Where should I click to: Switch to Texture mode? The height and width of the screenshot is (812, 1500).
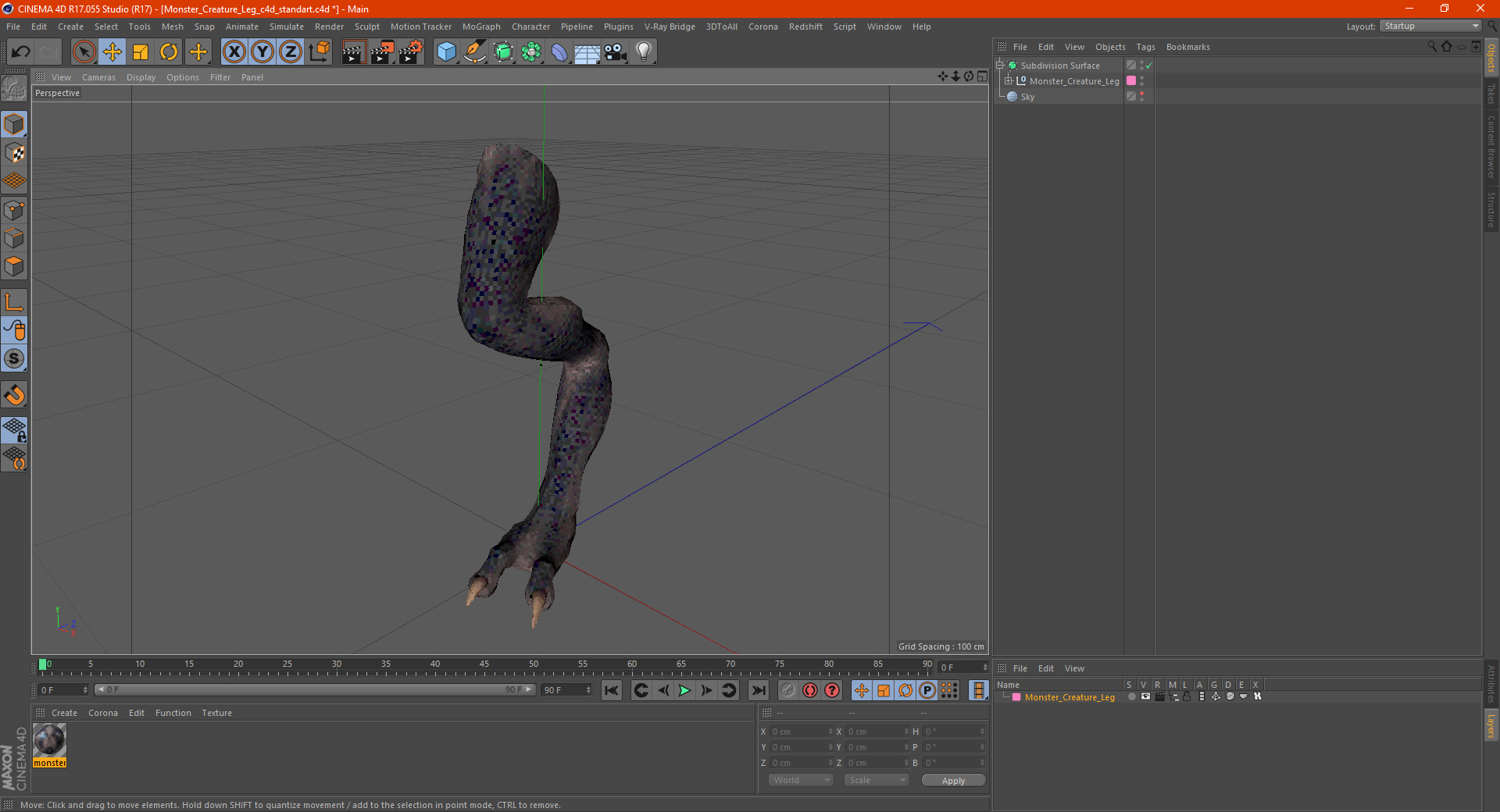pyautogui.click(x=14, y=152)
